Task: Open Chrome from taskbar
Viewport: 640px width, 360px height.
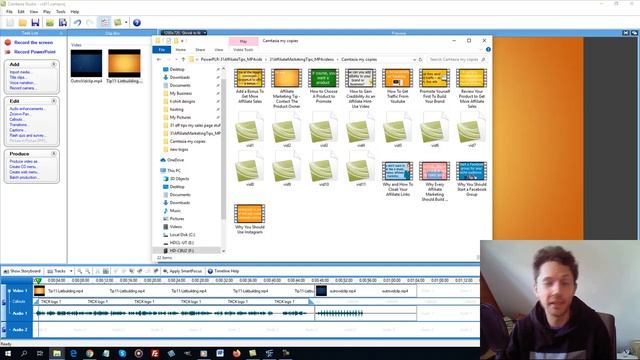Action: coord(89,353)
